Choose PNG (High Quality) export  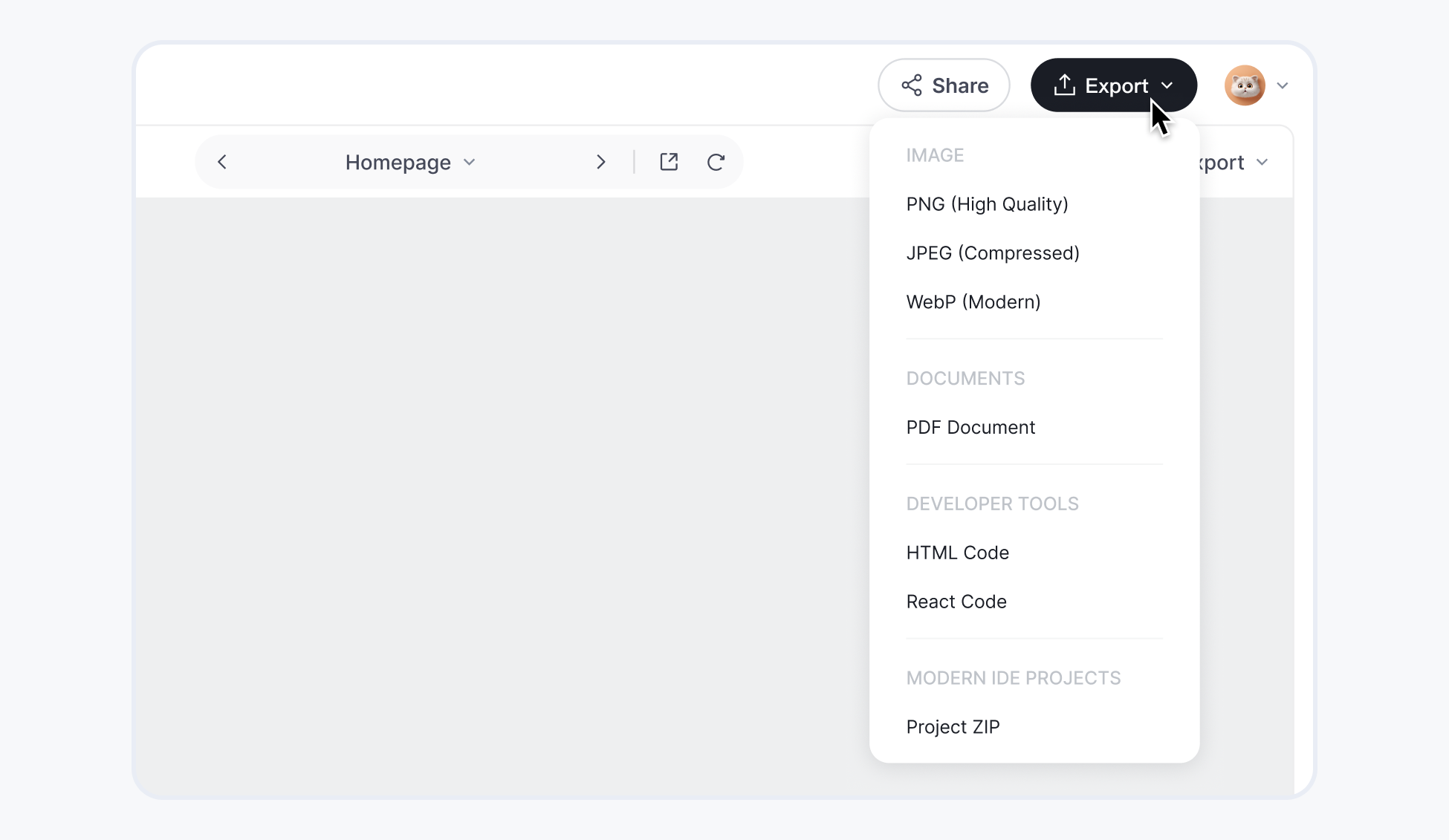(x=987, y=204)
